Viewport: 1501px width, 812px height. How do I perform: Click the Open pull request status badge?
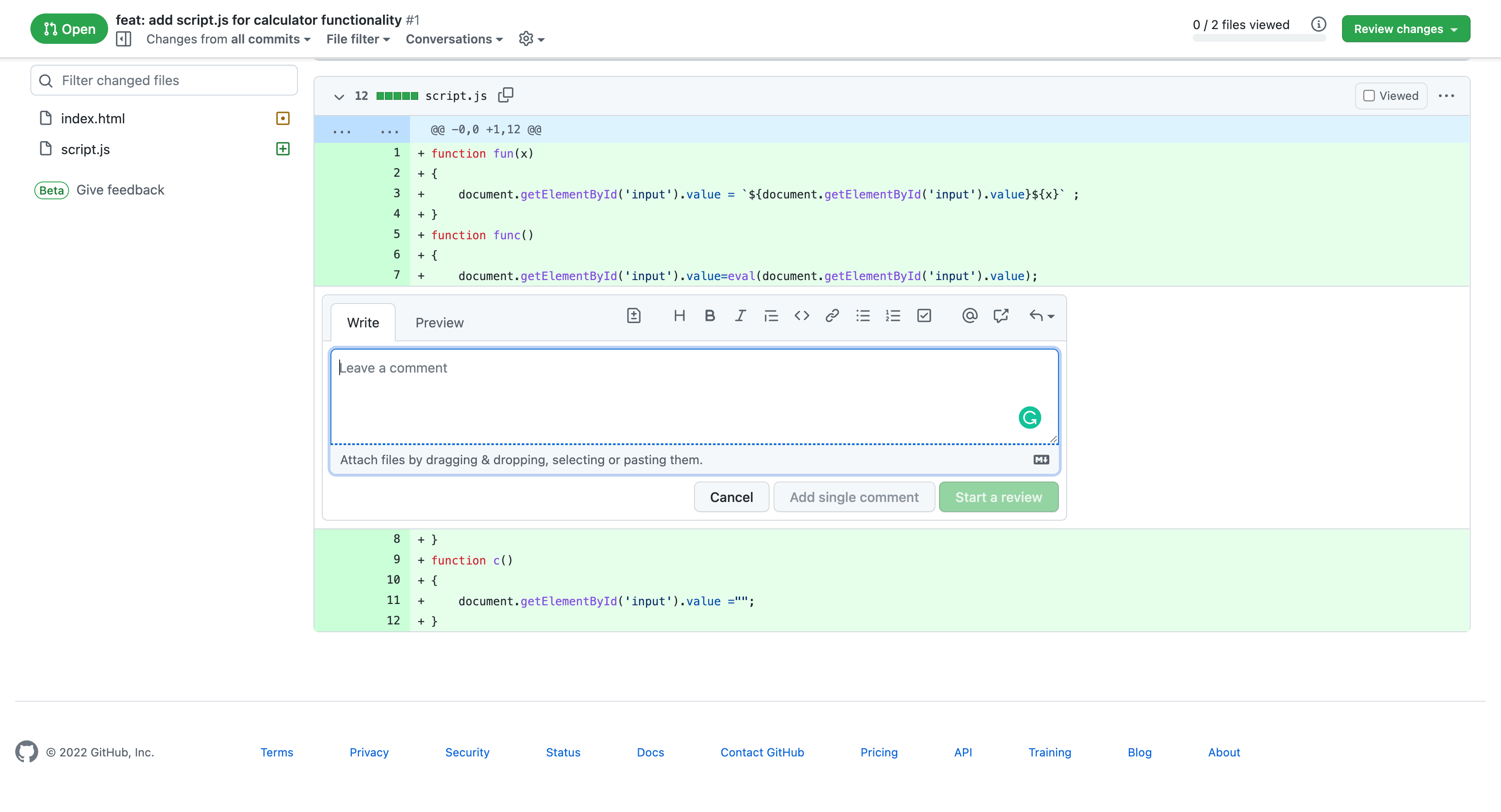[x=69, y=29]
